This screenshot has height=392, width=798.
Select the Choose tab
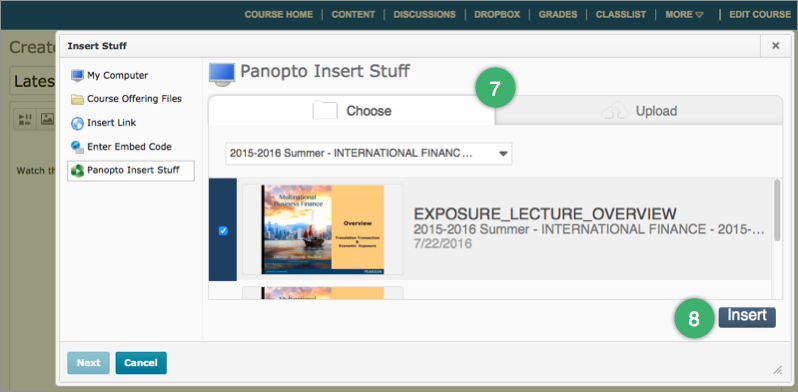point(352,110)
